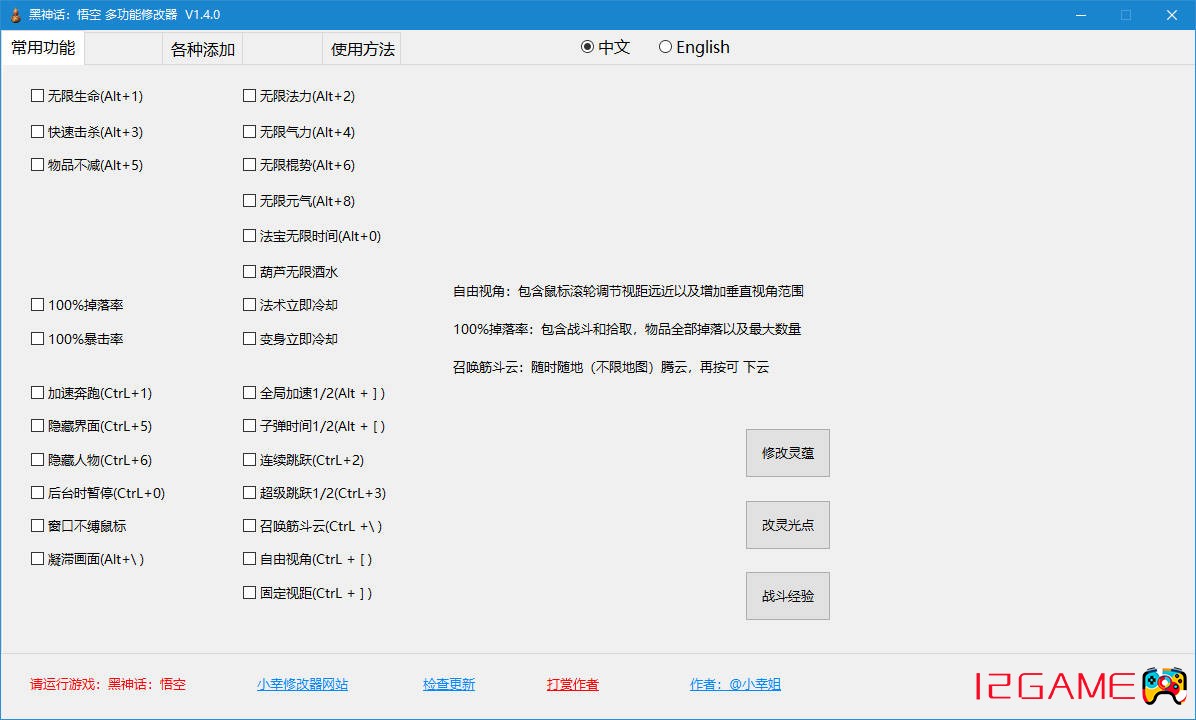Screen dimensions: 1196x720
Task: Toggle 窗口不绑鼠标 checkbox
Action: (x=37, y=525)
